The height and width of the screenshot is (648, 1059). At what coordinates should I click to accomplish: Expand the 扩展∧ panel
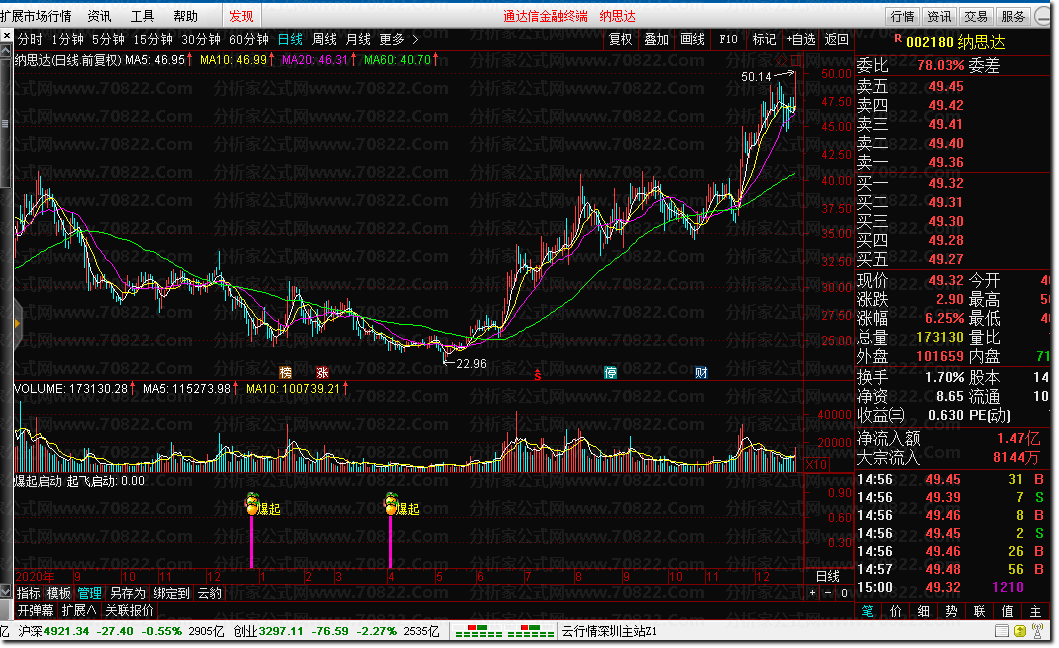pos(79,610)
